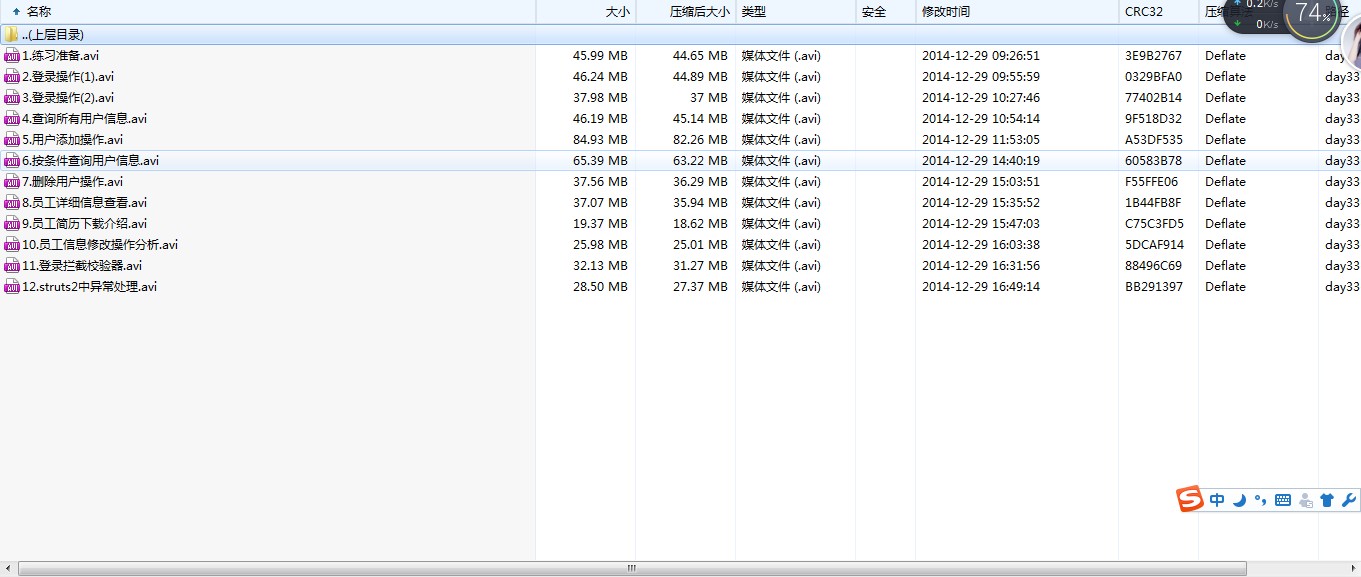Select the file name 12.struts2中异常处理.avi

[89, 287]
